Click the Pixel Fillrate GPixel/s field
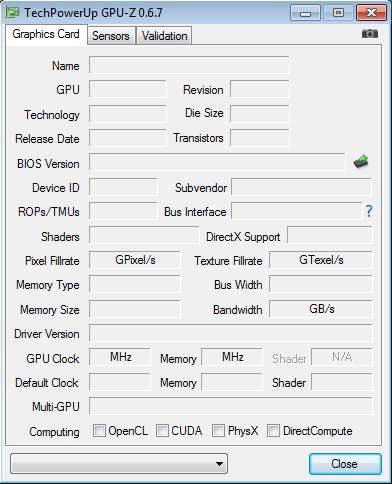 tap(134, 260)
